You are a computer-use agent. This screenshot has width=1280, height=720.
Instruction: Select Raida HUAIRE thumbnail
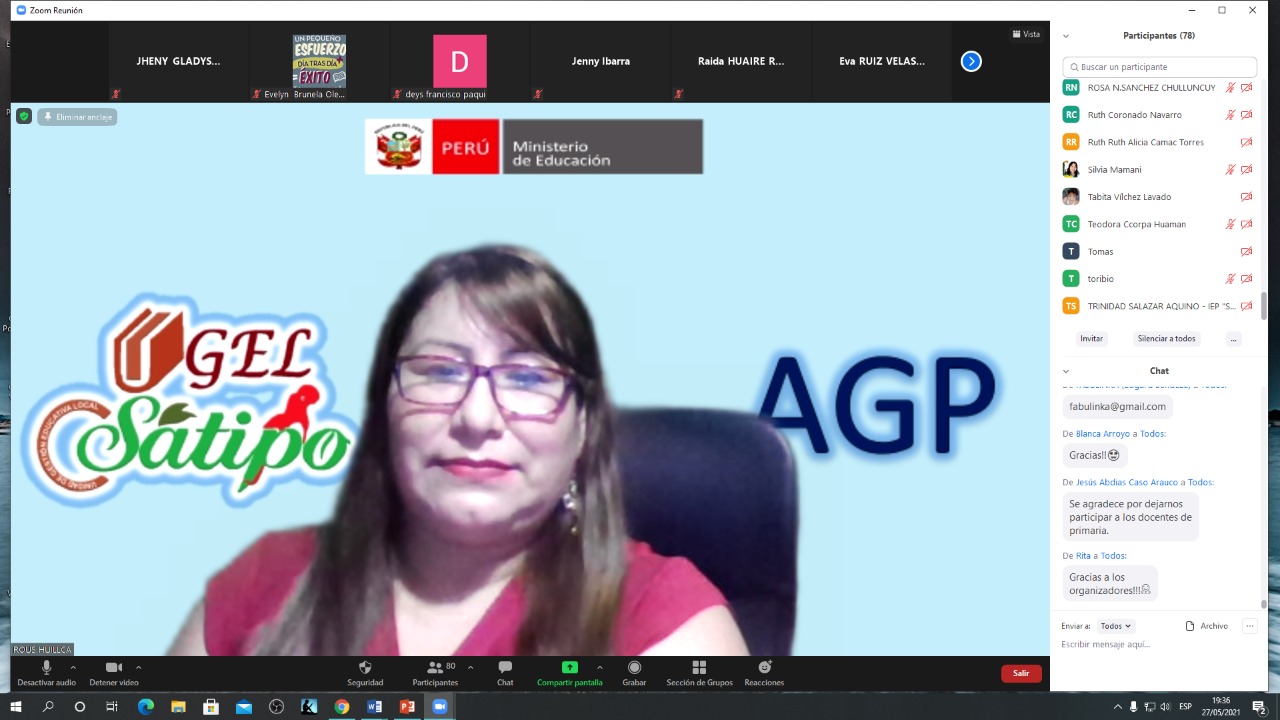[x=741, y=61]
